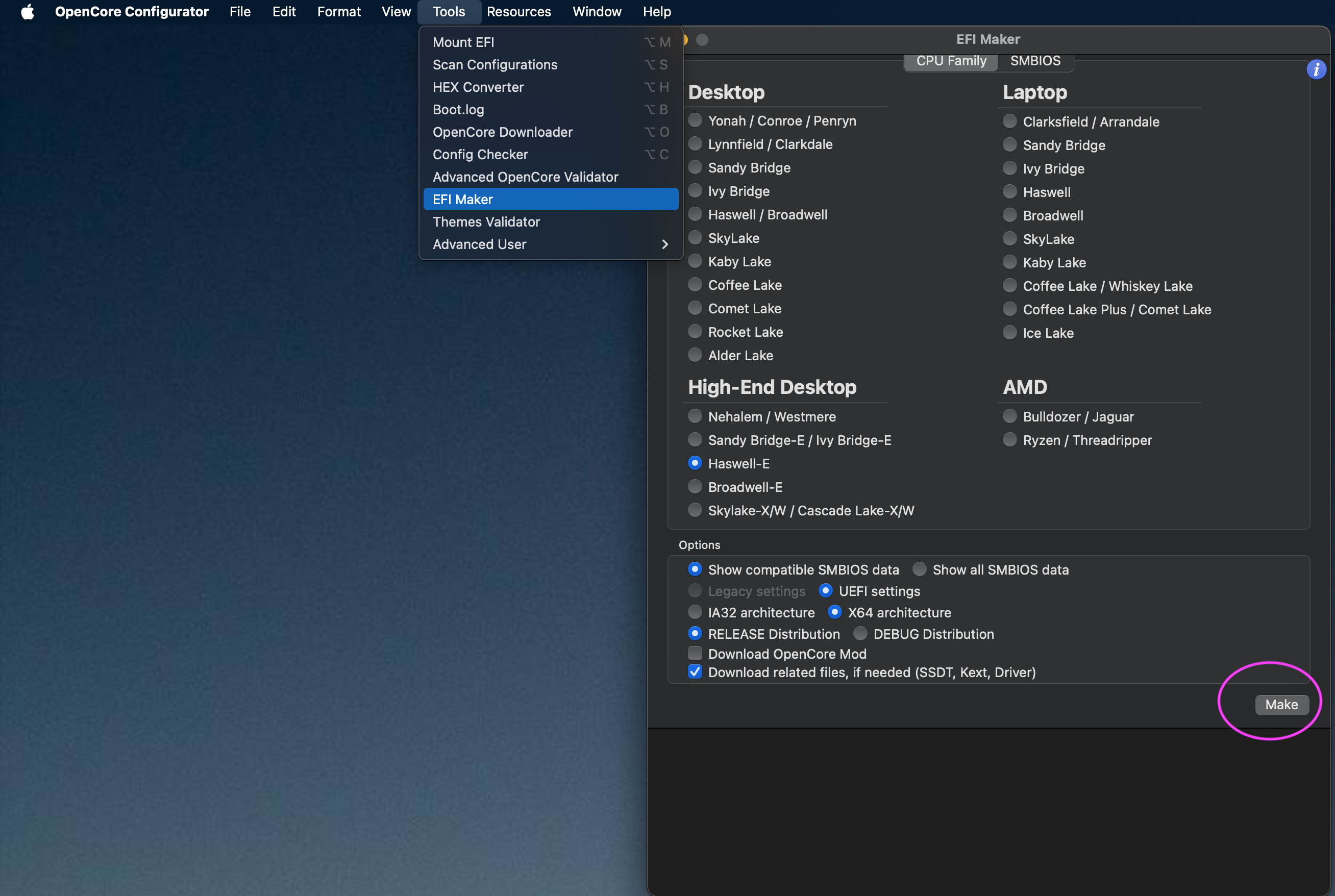Image resolution: width=1335 pixels, height=896 pixels.
Task: Open Themes Validator from menu
Action: [x=551, y=222]
